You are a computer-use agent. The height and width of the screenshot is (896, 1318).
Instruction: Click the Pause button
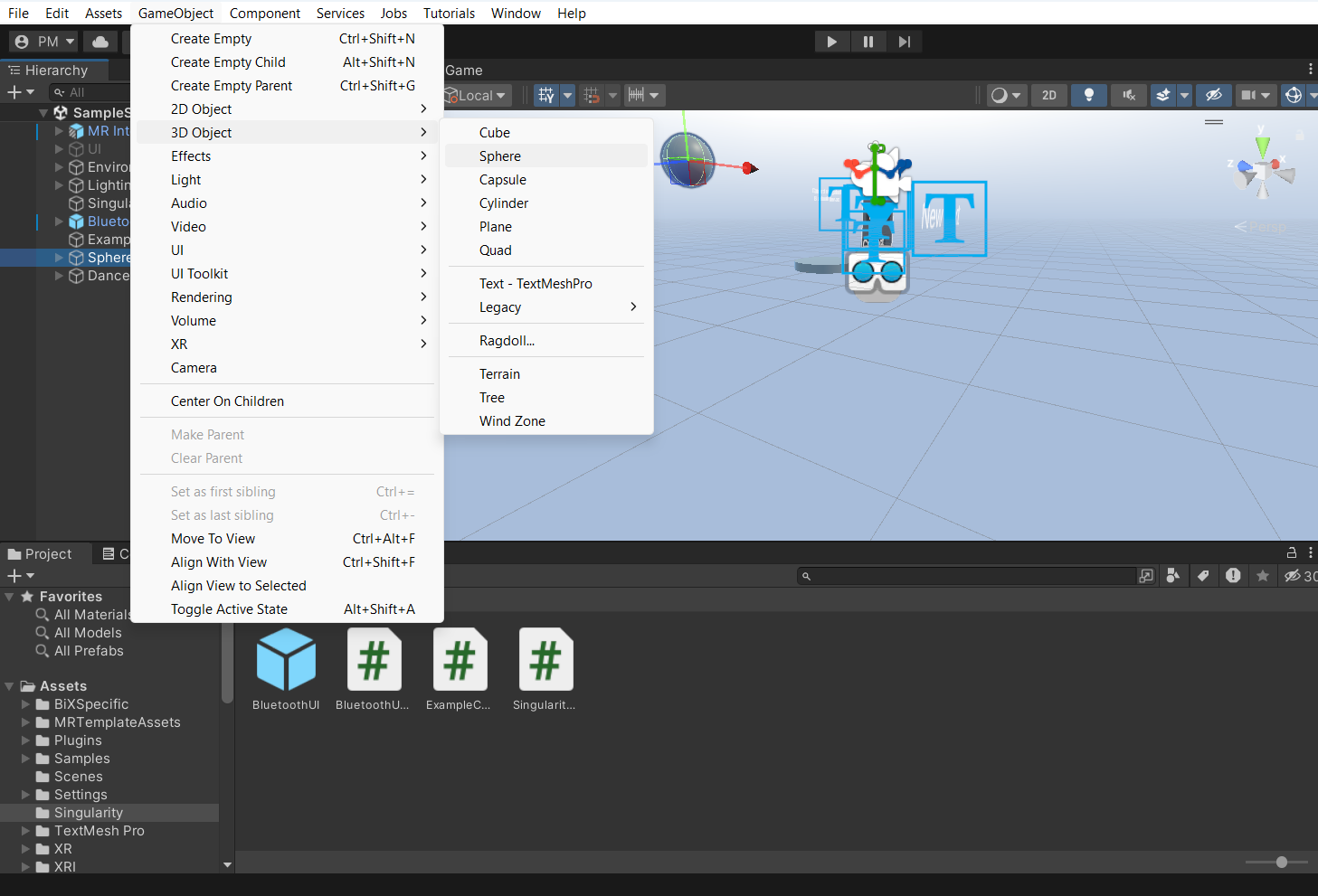(x=868, y=42)
